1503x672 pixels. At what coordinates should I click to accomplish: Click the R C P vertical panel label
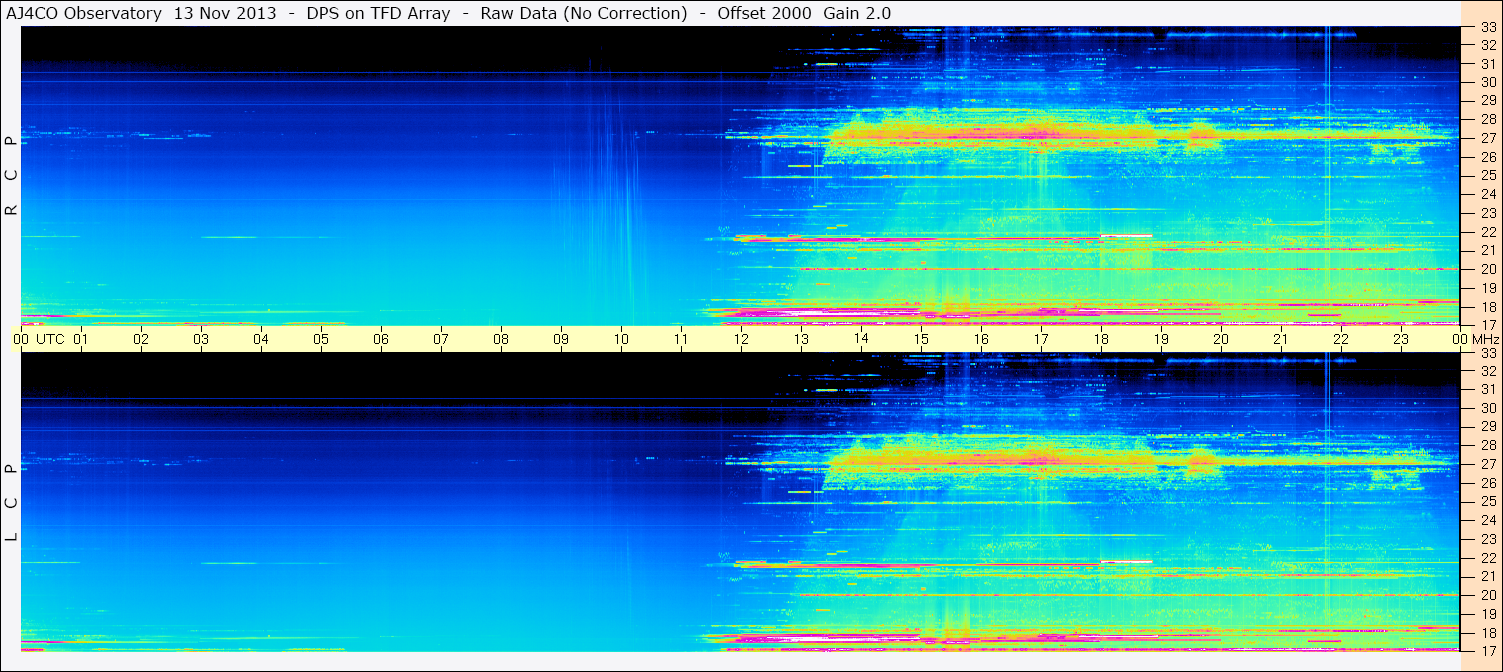pyautogui.click(x=11, y=176)
